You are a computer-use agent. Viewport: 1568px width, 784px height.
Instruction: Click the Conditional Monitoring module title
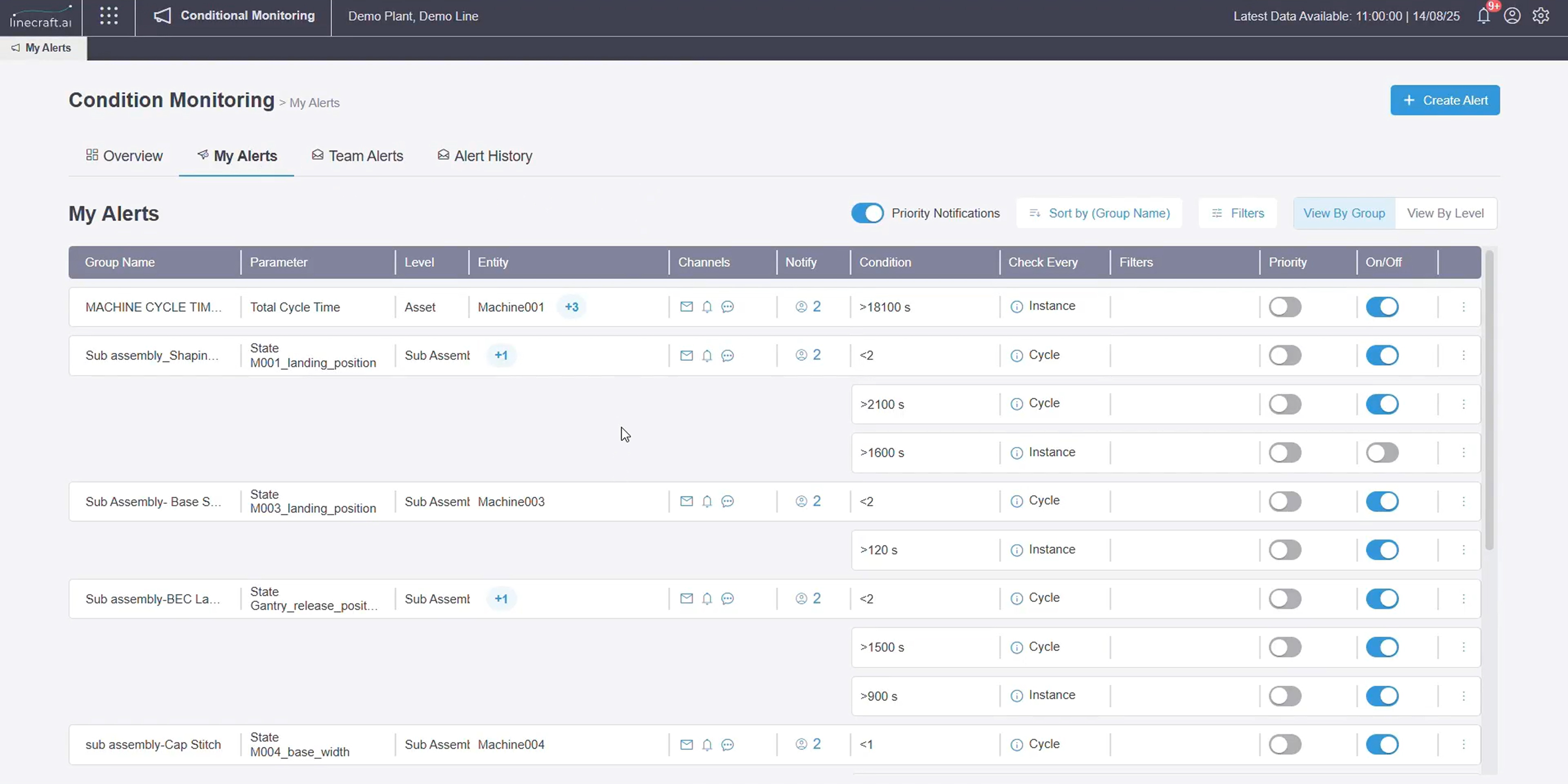247,16
